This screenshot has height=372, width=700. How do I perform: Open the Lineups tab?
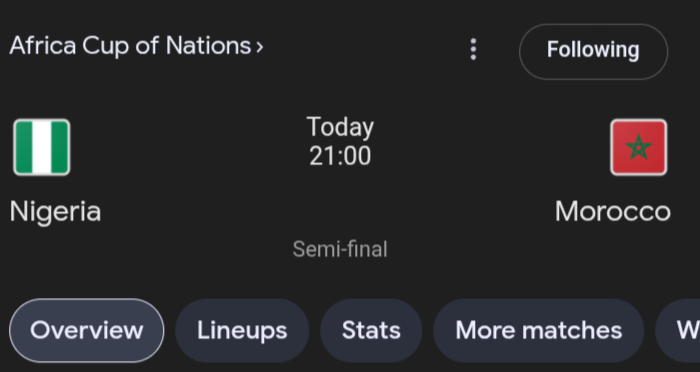coord(242,330)
